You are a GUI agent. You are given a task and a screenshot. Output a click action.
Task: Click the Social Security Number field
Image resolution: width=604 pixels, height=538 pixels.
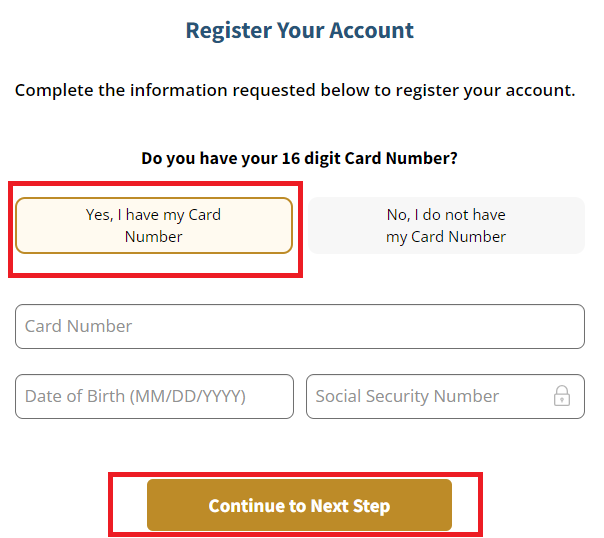click(x=430, y=396)
